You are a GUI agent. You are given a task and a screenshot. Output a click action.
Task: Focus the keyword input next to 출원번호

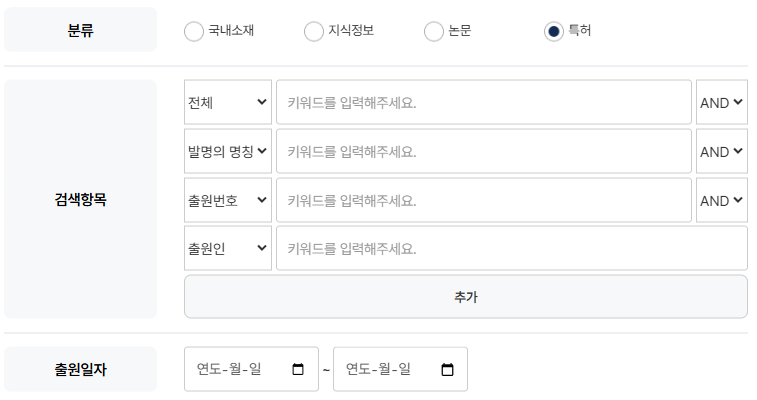click(x=484, y=200)
